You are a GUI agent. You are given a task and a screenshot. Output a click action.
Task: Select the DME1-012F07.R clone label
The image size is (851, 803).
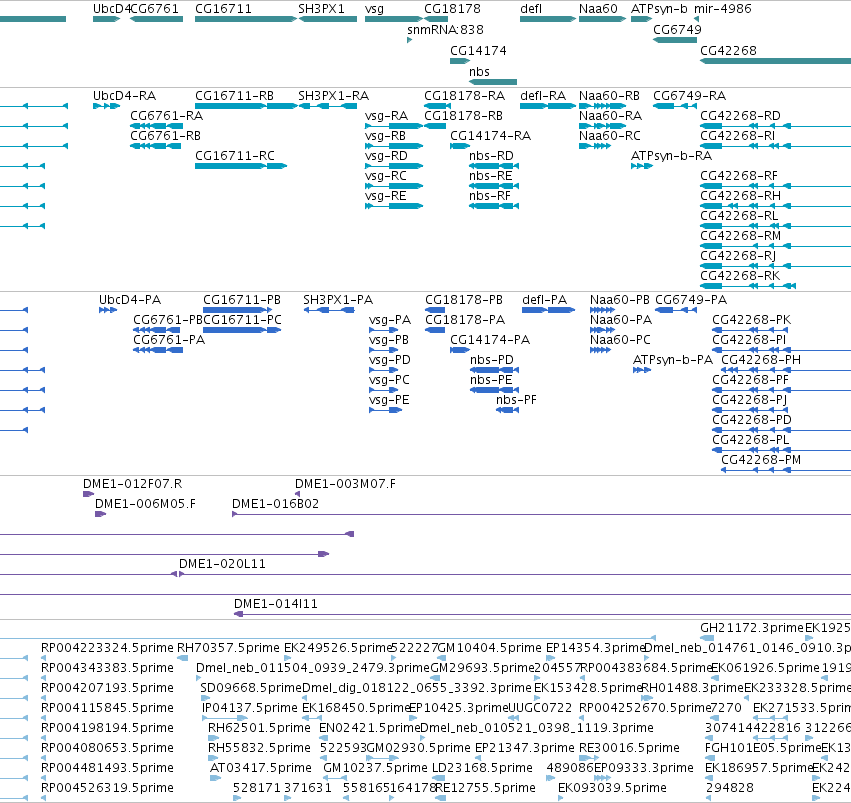click(x=132, y=484)
